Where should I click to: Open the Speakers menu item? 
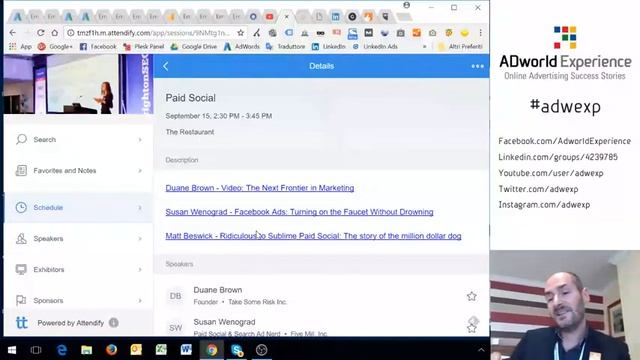pyautogui.click(x=78, y=238)
